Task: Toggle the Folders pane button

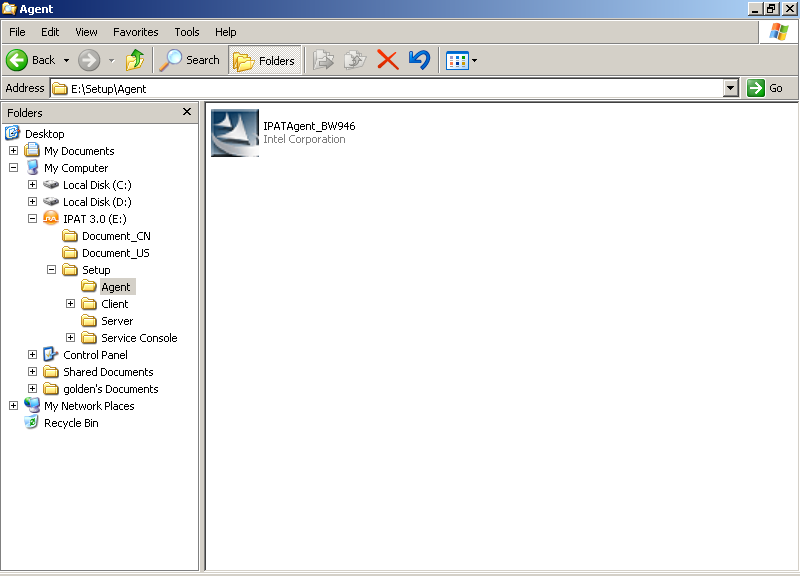Action: tap(264, 60)
